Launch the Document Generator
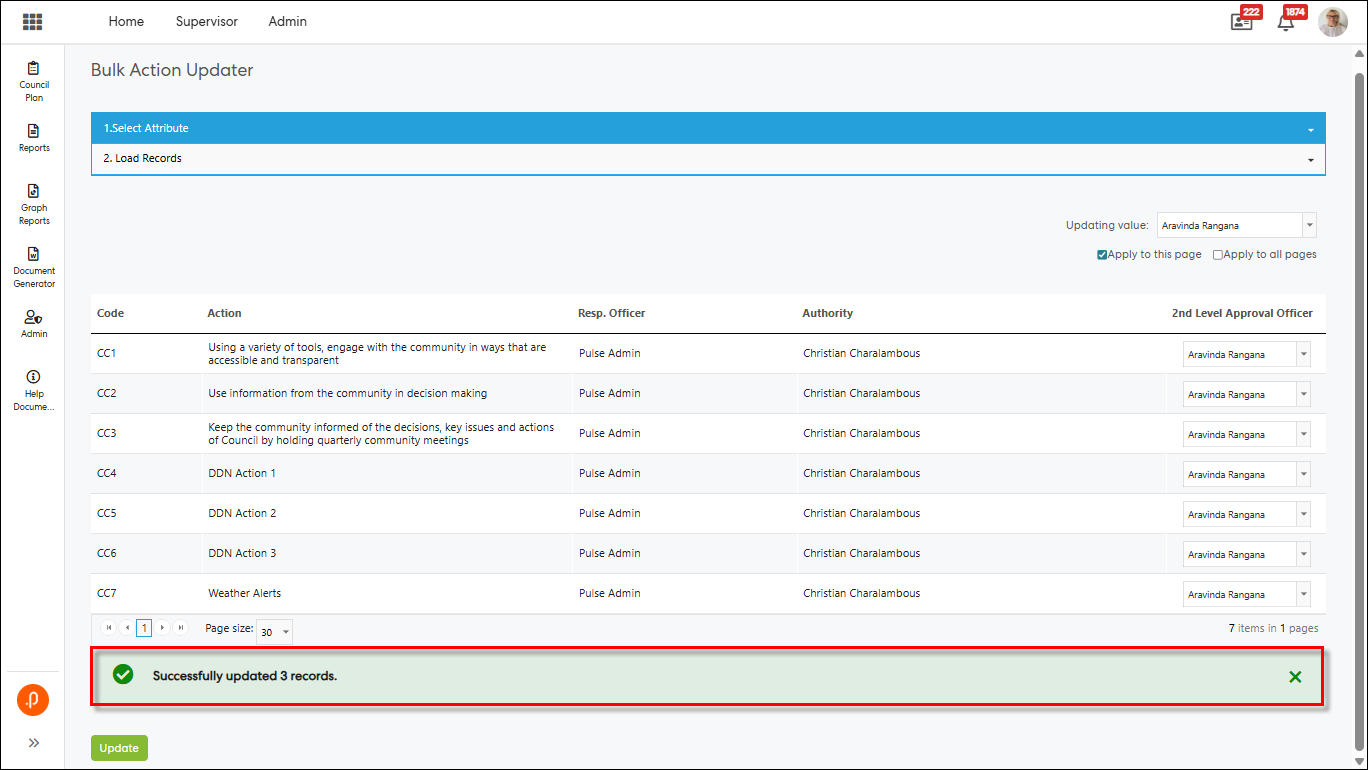This screenshot has height=770, width=1368. (x=34, y=267)
